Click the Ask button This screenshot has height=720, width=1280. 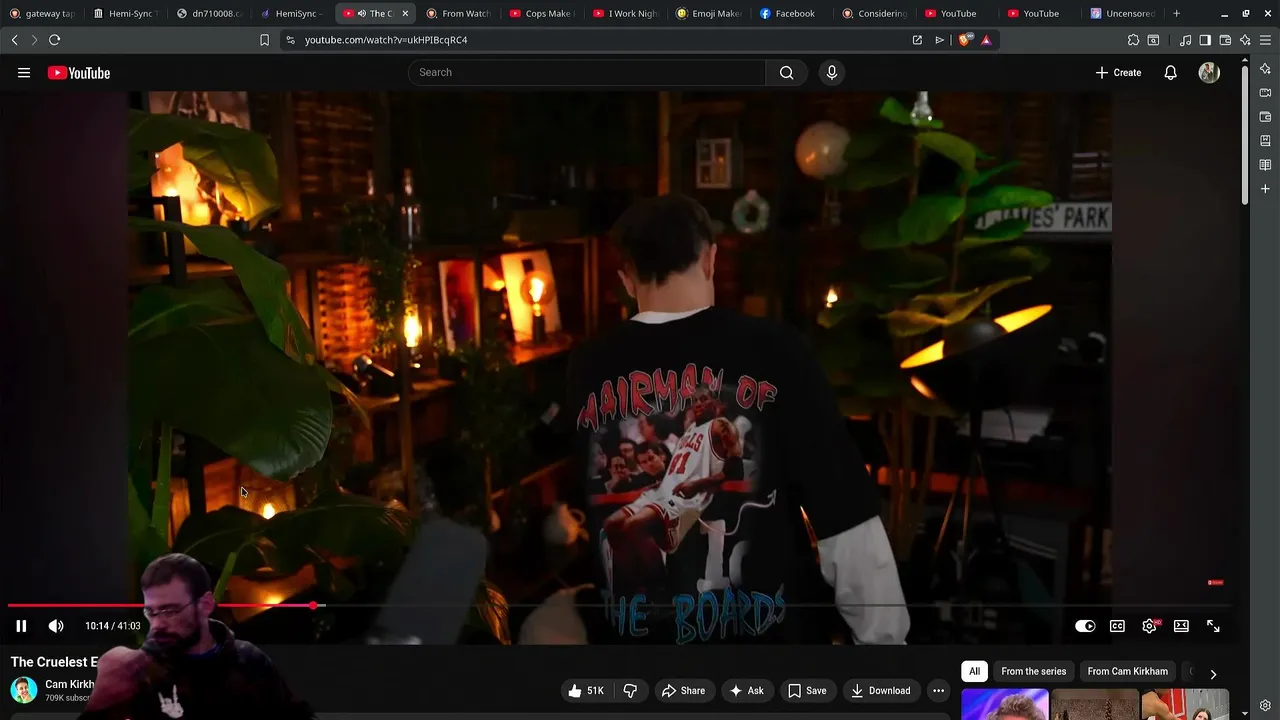747,691
